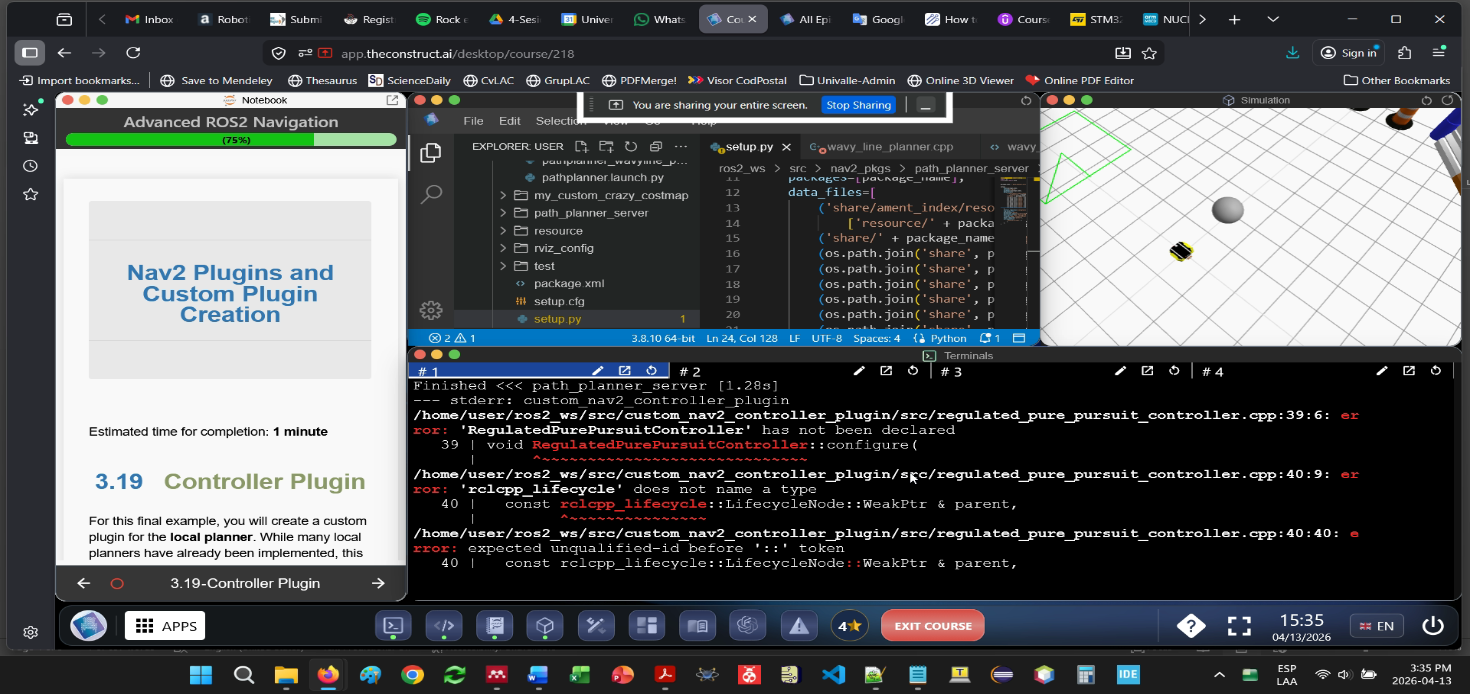Select terminal tab #4

(x=1212, y=371)
